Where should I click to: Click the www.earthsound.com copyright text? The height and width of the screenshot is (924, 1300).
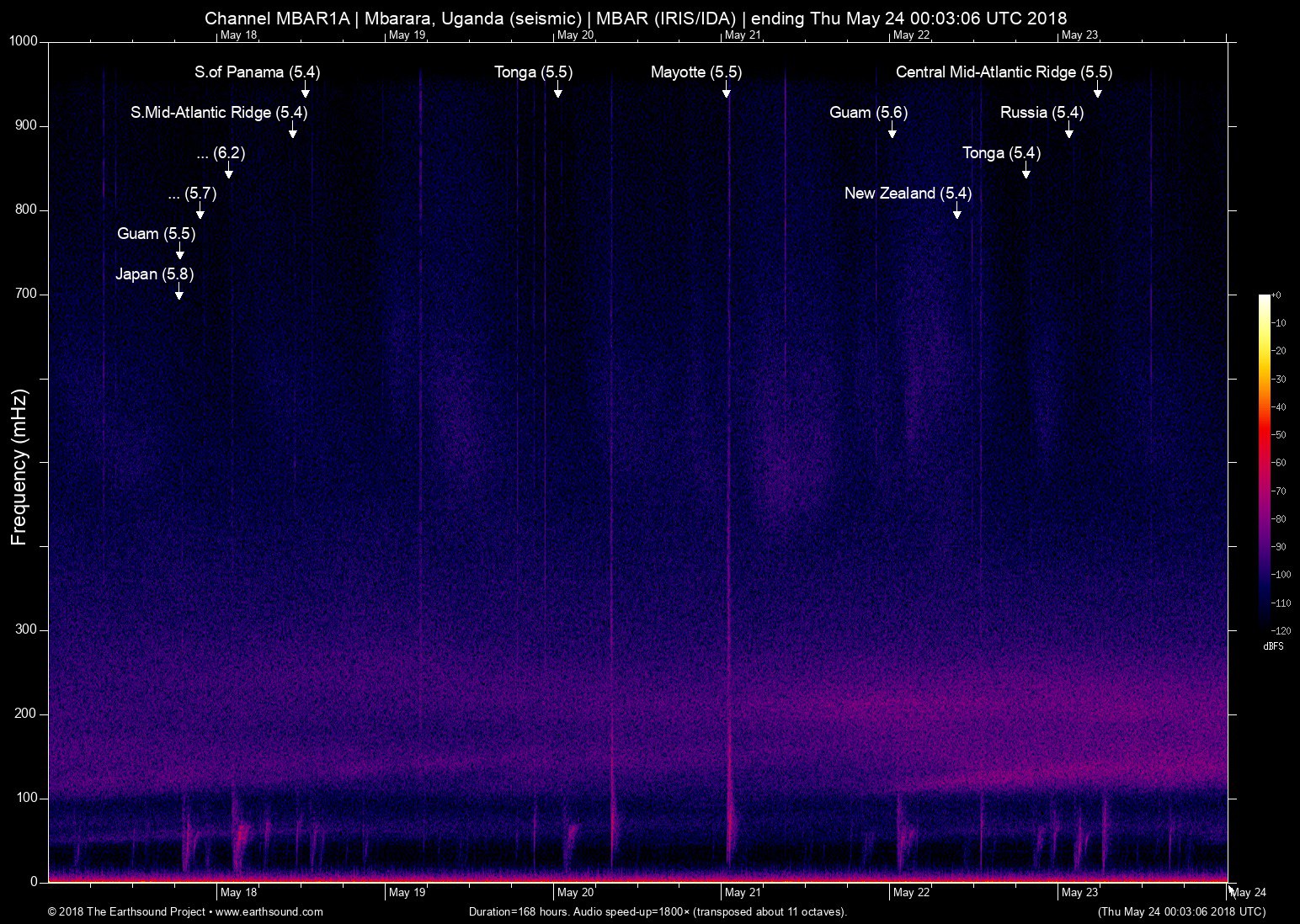(185, 912)
